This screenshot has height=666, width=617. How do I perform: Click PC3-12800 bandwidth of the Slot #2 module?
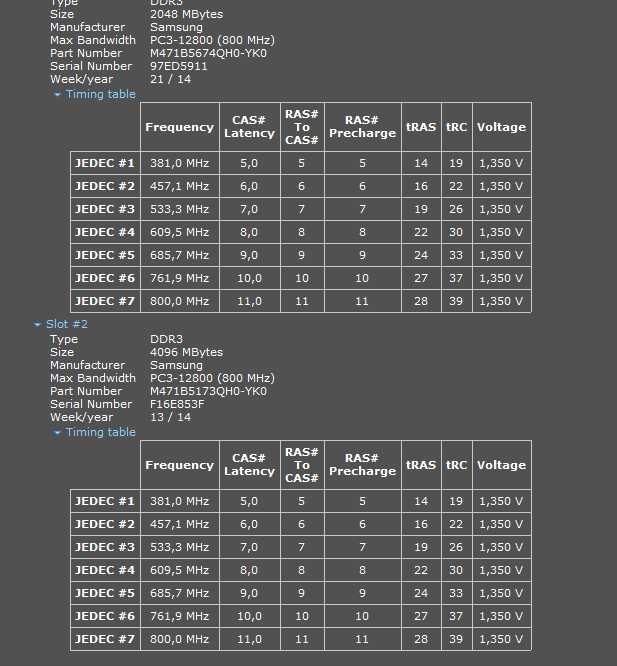pyautogui.click(x=212, y=378)
